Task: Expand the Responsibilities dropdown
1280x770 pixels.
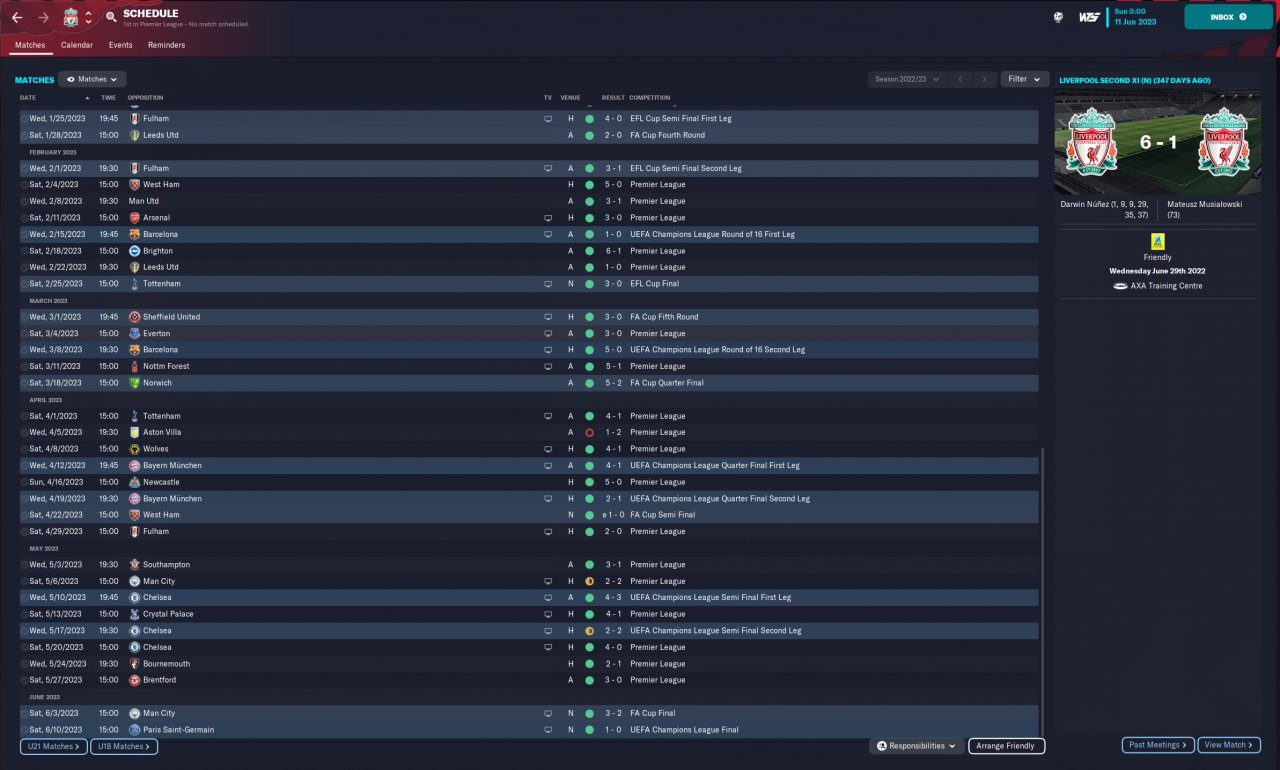Action: tap(915, 746)
